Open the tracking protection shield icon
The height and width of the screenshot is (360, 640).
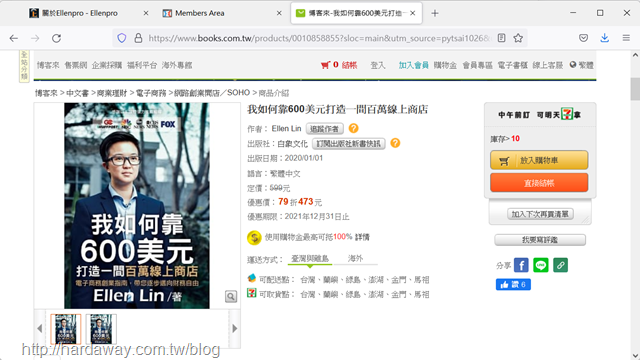[x=122, y=38]
